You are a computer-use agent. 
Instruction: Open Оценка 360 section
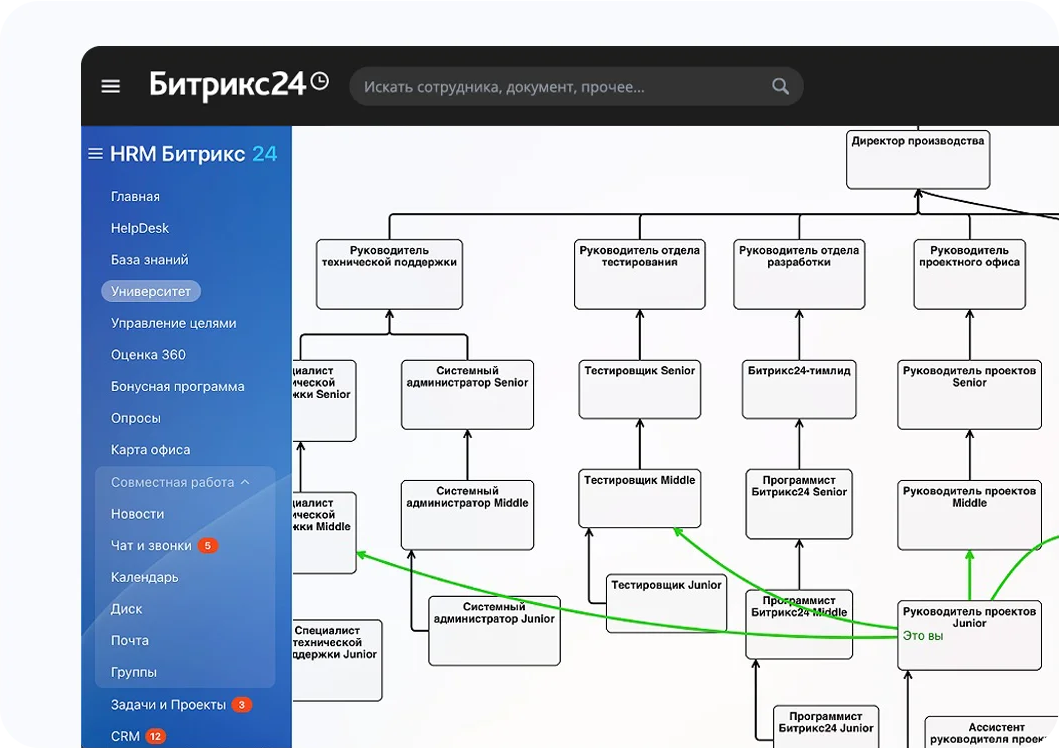click(148, 355)
